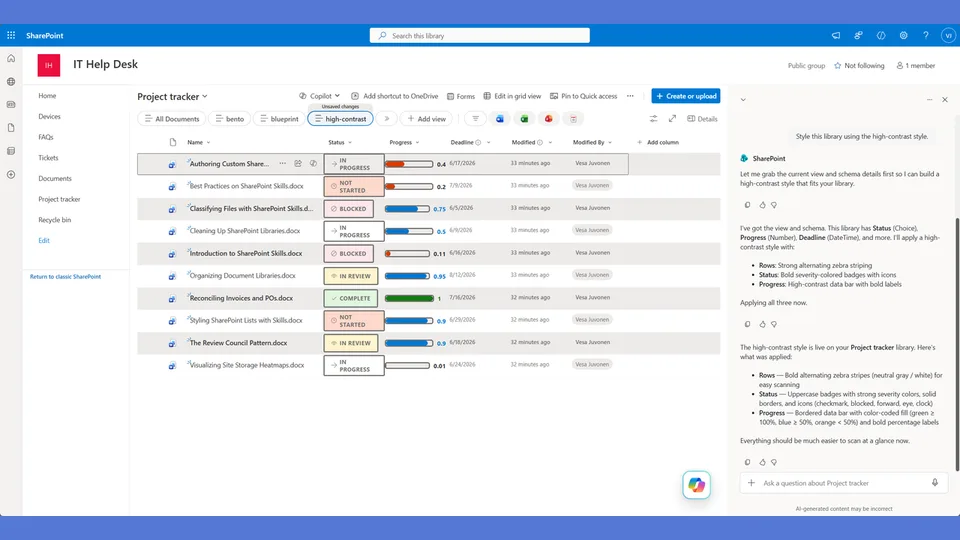Open the settings gear in the header
The width and height of the screenshot is (960, 540).
[x=903, y=36]
